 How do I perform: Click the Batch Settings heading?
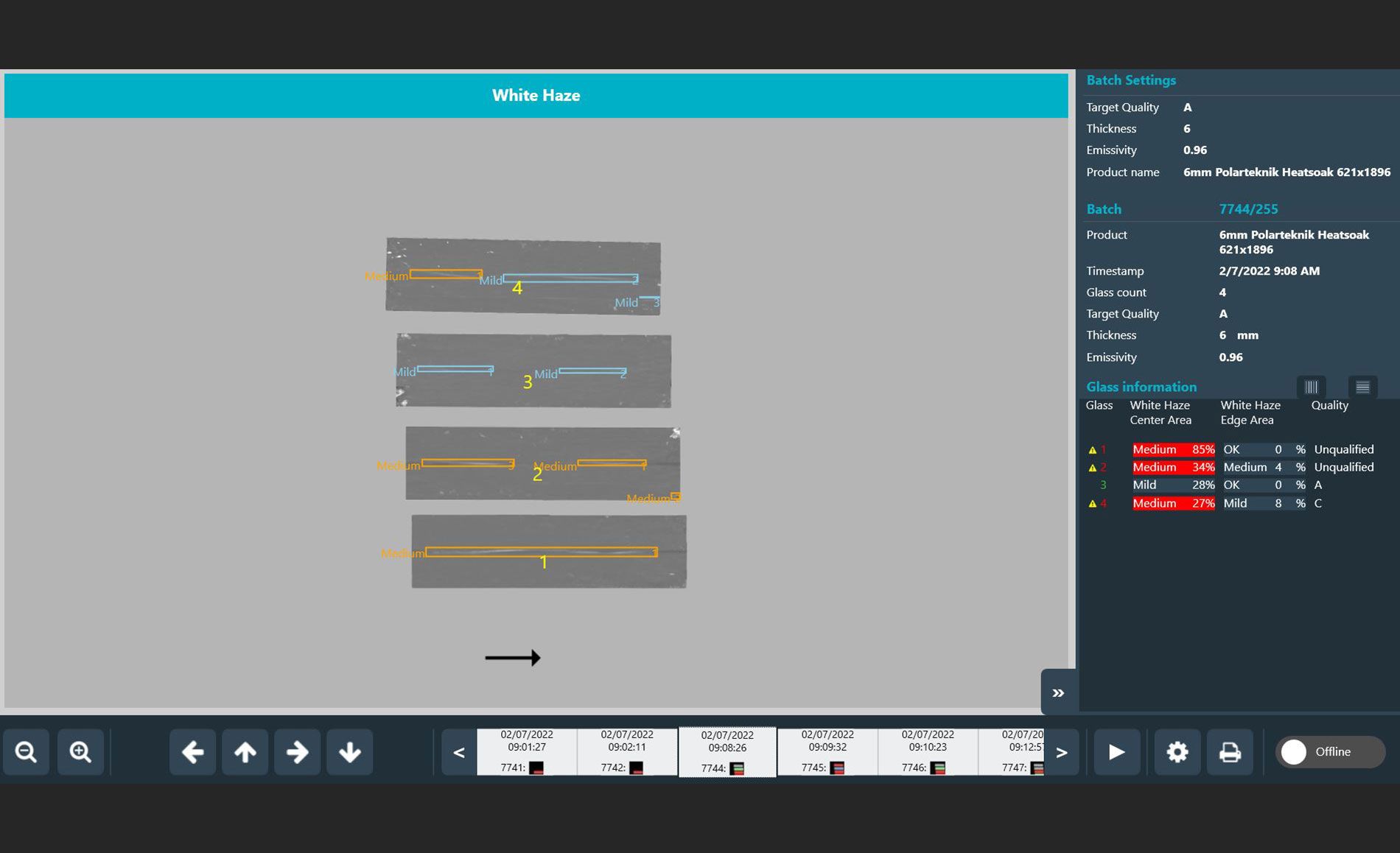tap(1131, 80)
